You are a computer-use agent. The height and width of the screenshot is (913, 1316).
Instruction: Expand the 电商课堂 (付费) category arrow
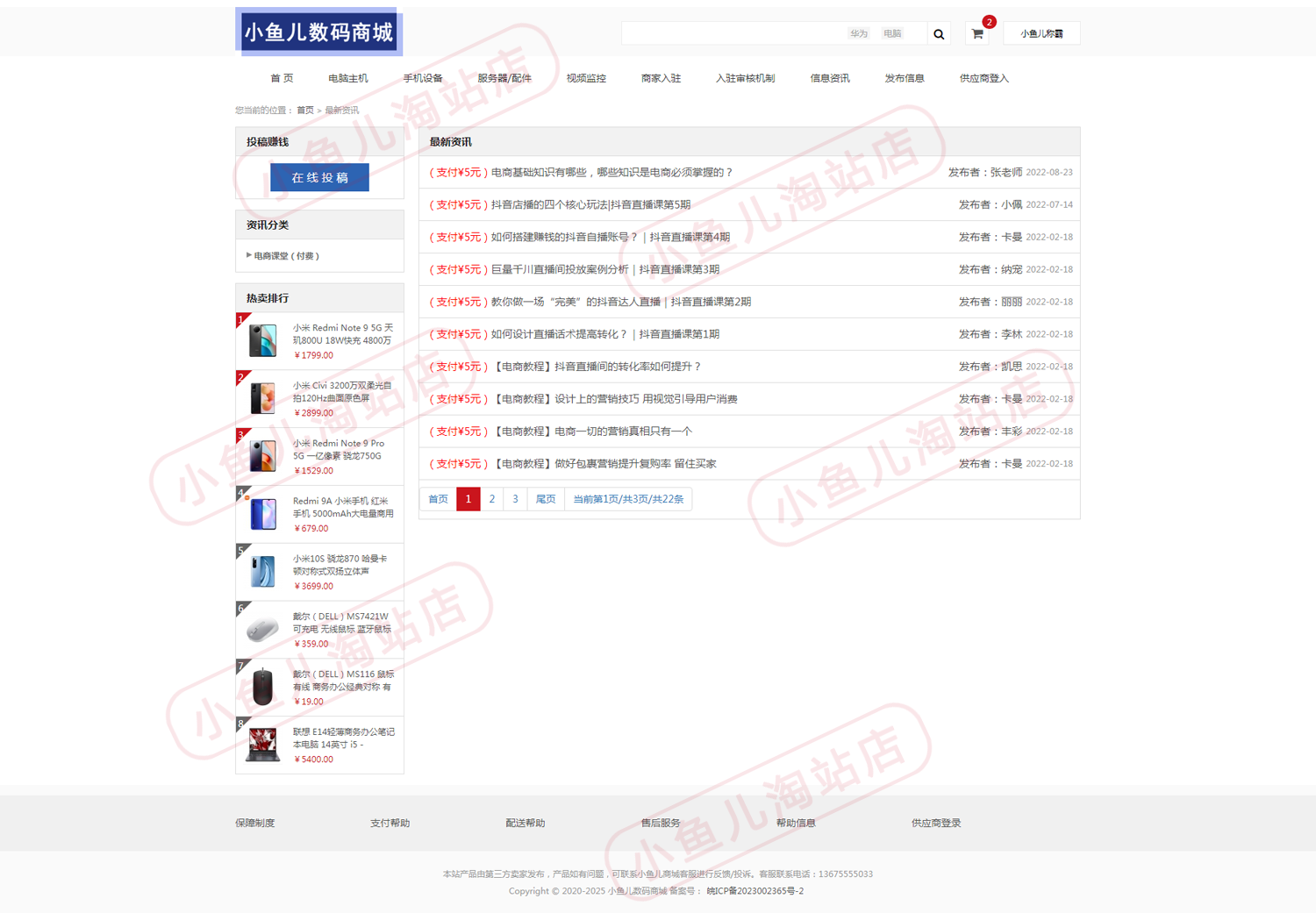click(x=249, y=255)
